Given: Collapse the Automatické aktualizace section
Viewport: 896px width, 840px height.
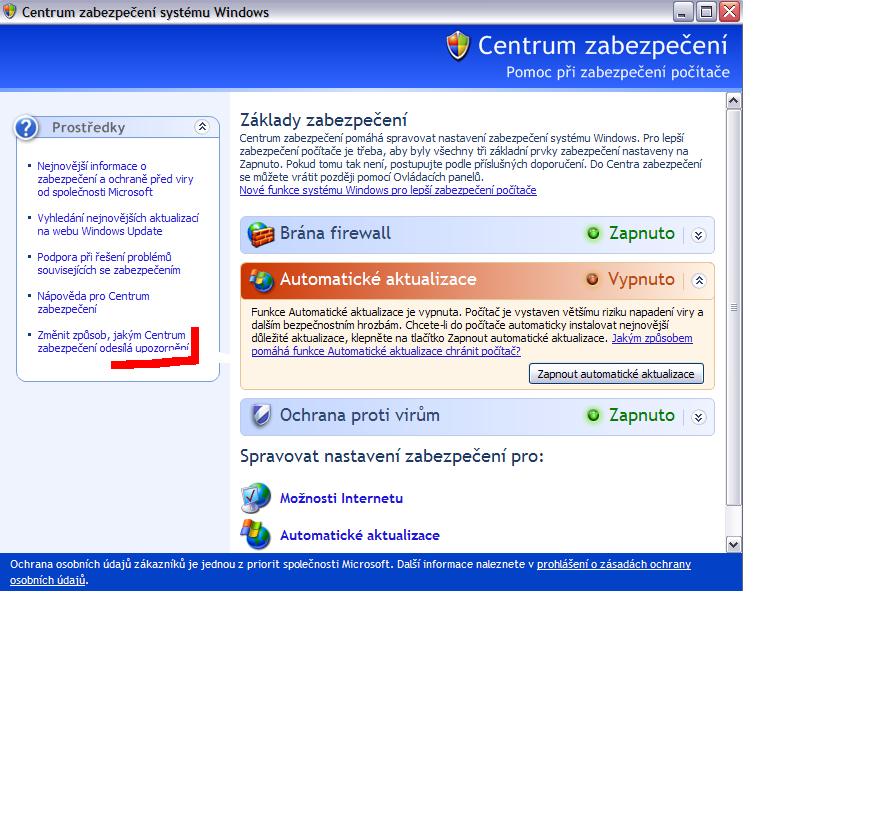Looking at the screenshot, I should (698, 281).
